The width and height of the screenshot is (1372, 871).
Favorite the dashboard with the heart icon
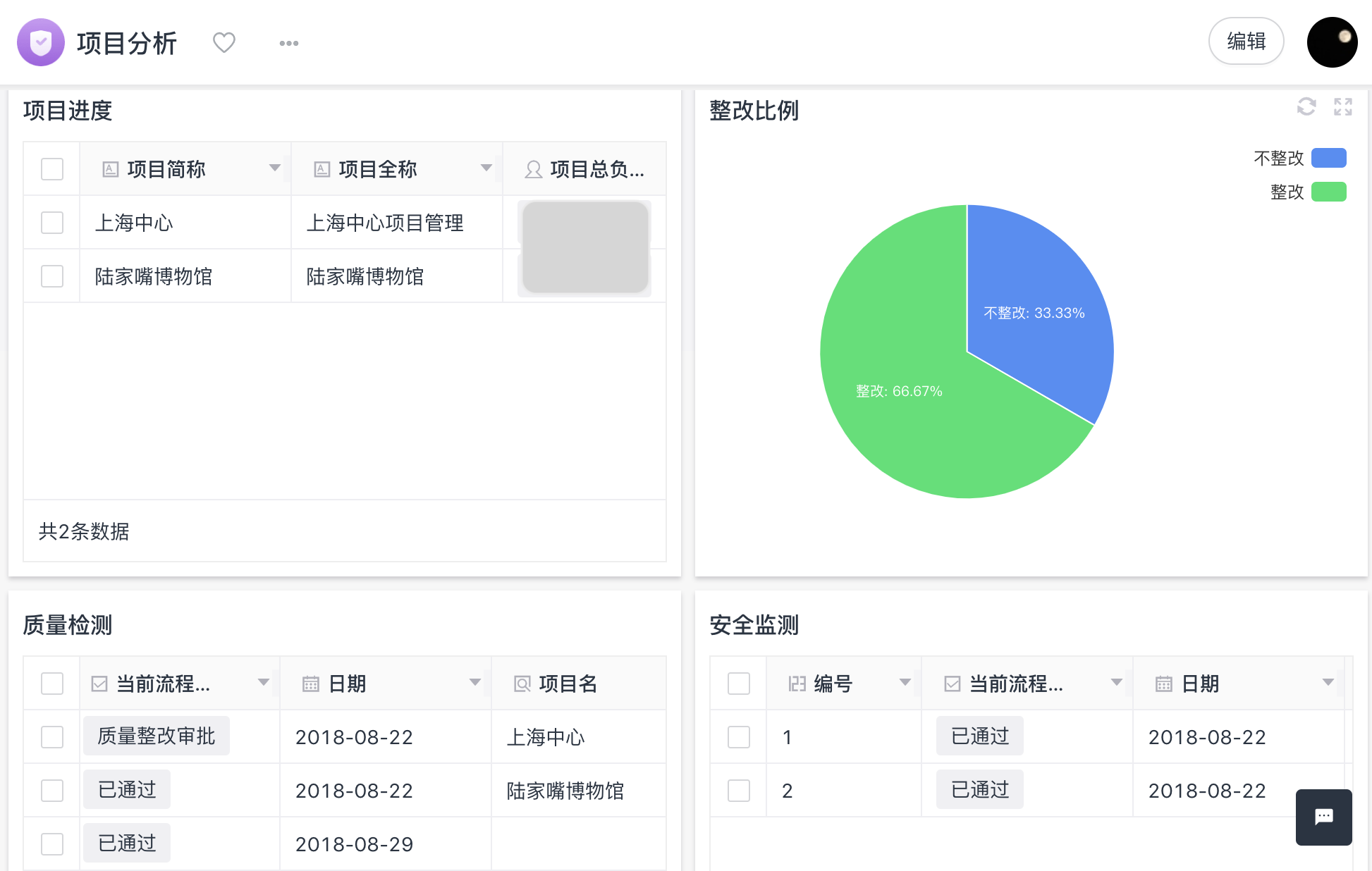(x=224, y=42)
